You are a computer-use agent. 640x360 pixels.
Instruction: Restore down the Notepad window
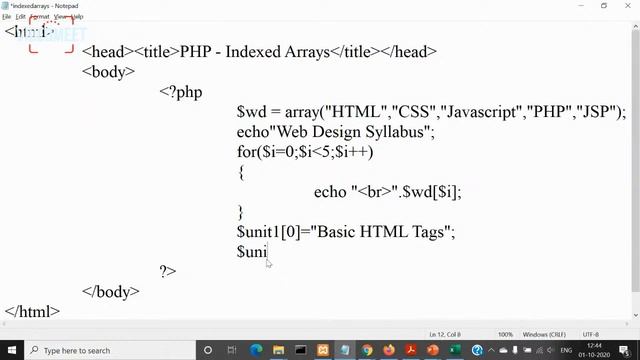coord(604,6)
